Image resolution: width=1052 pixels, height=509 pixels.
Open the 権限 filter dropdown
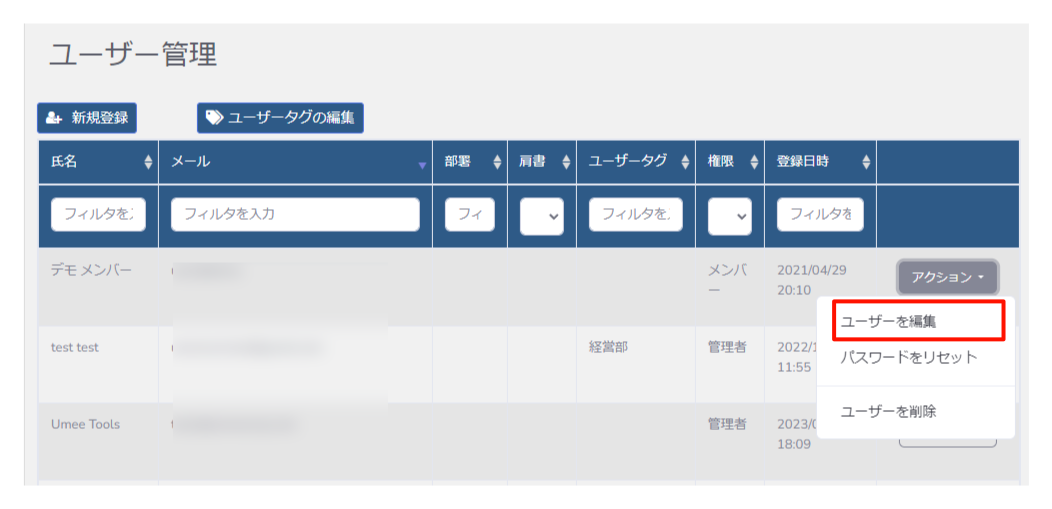click(x=729, y=216)
